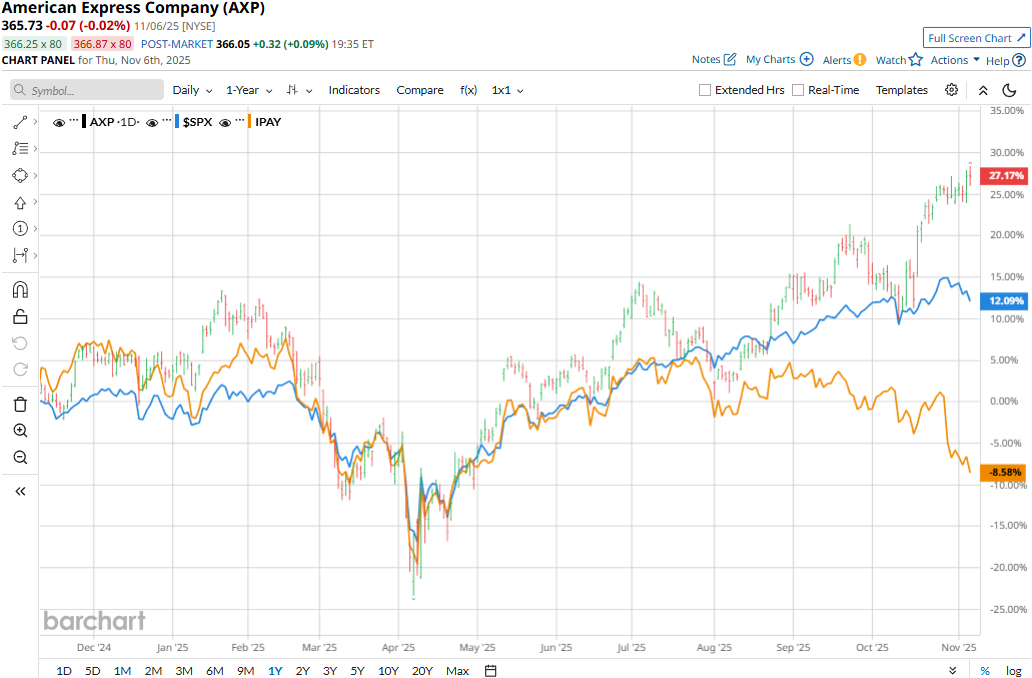Viewport: 1032px width, 678px height.
Task: Zoom in on the chart
Action: click(20, 431)
